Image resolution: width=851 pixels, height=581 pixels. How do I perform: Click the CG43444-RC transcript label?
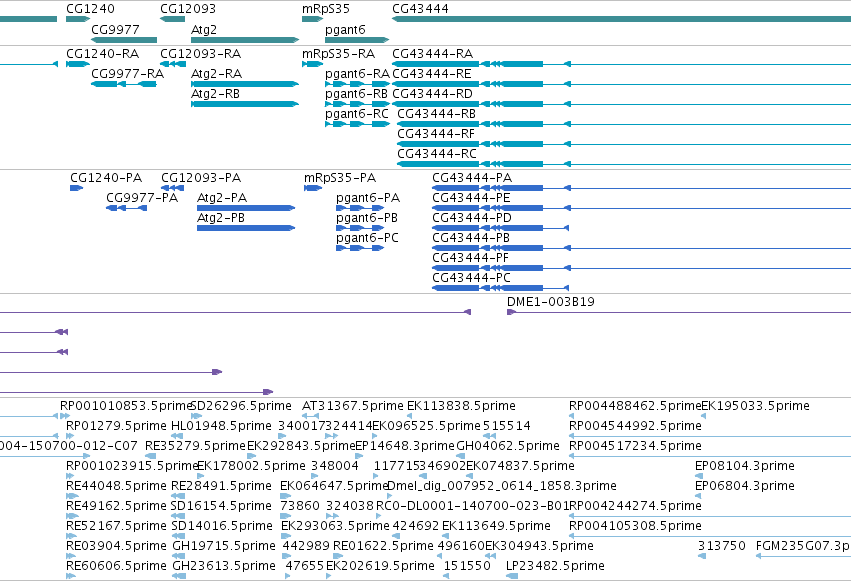coord(437,154)
